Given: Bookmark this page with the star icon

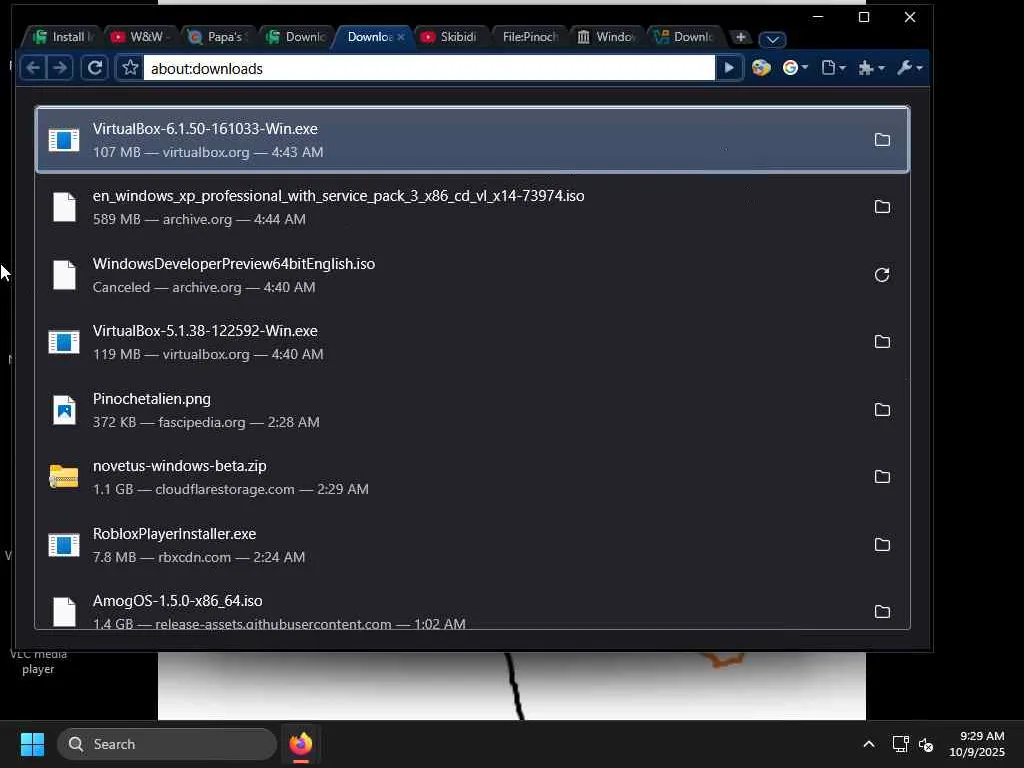Looking at the screenshot, I should pos(130,67).
